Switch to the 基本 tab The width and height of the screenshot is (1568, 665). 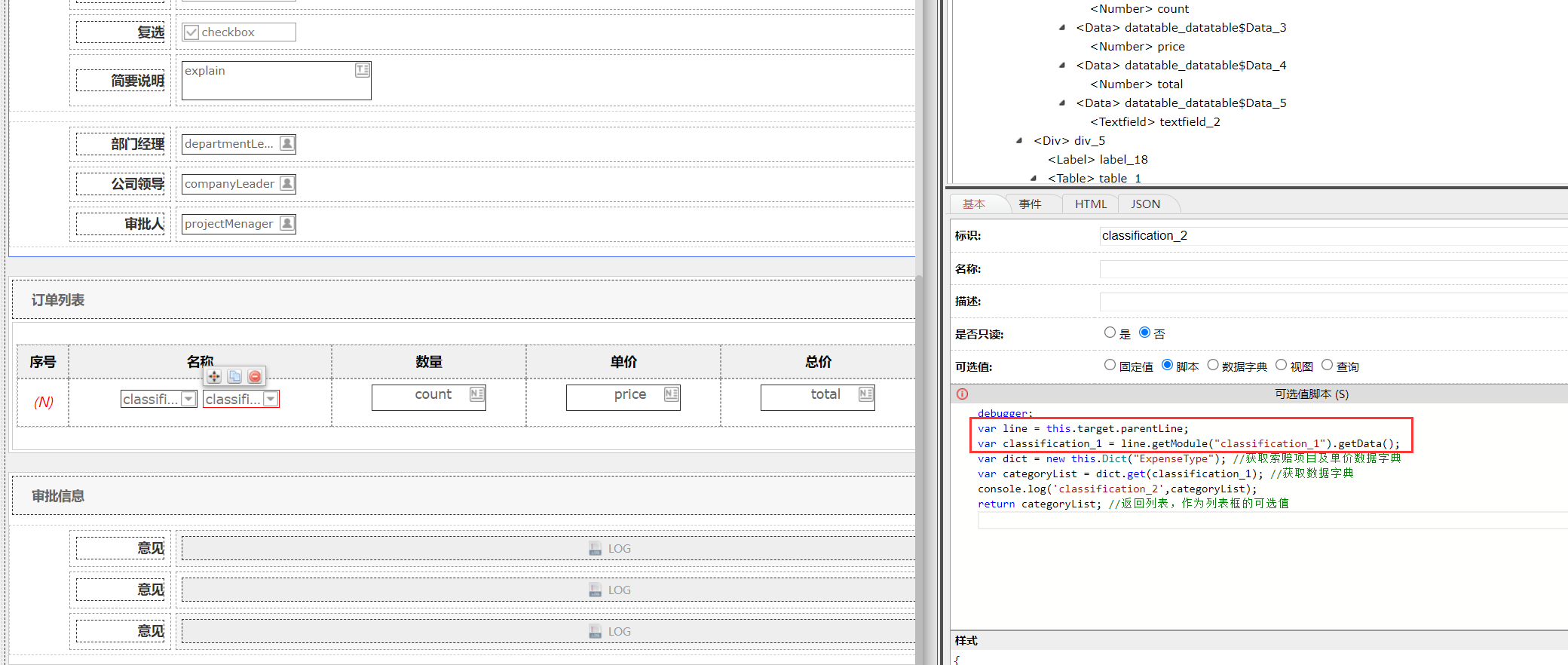coord(974,204)
